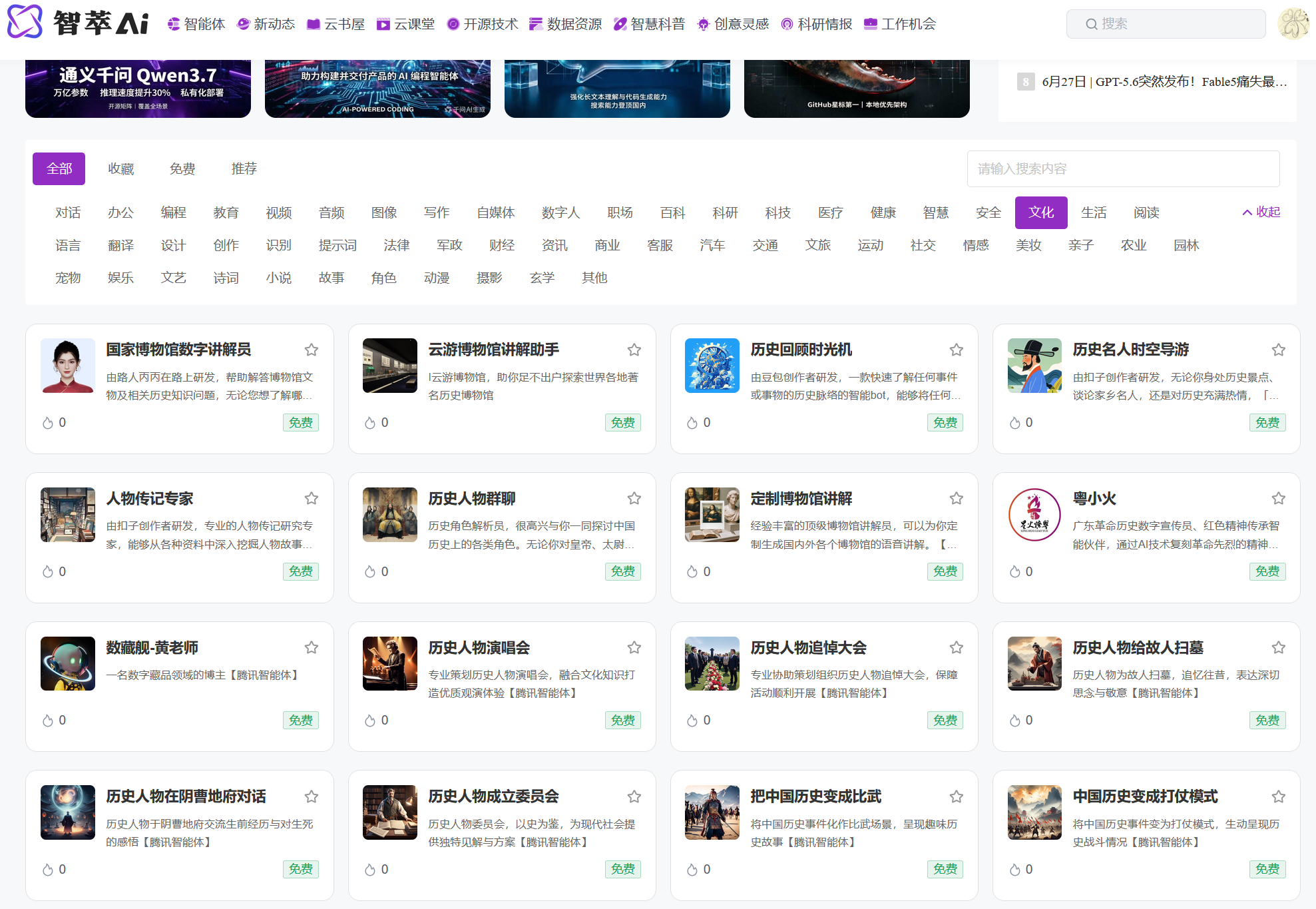Navigate to 开源技术
Viewport: 1316px width, 909px height.
coord(483,24)
